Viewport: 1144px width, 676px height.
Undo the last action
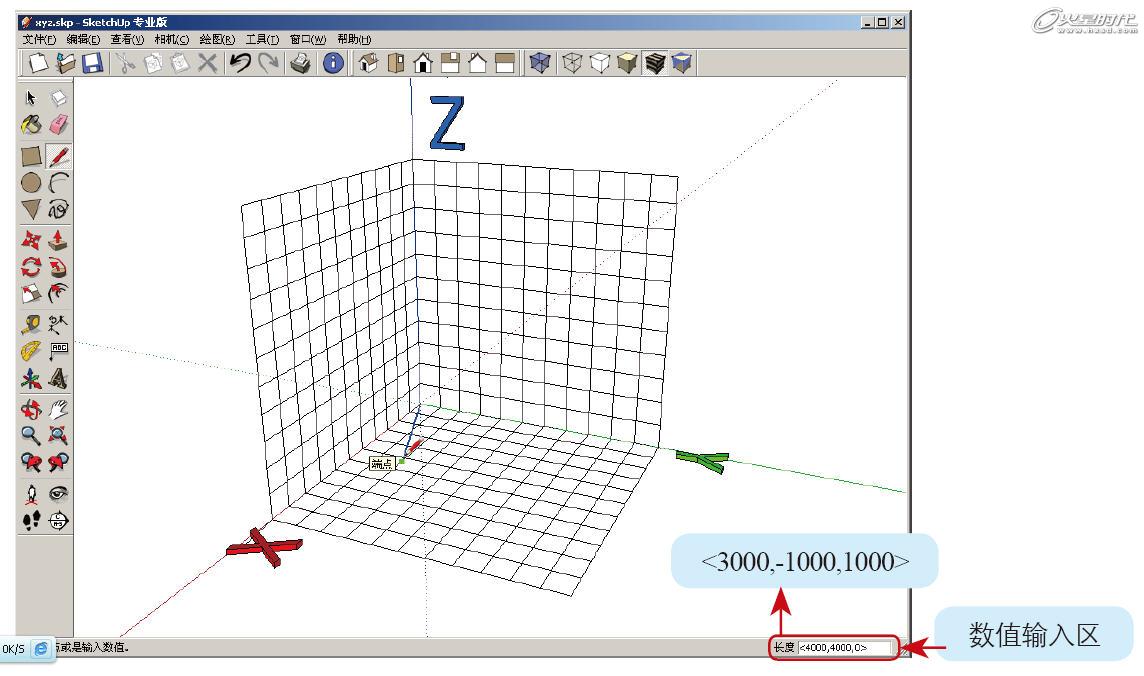point(239,63)
